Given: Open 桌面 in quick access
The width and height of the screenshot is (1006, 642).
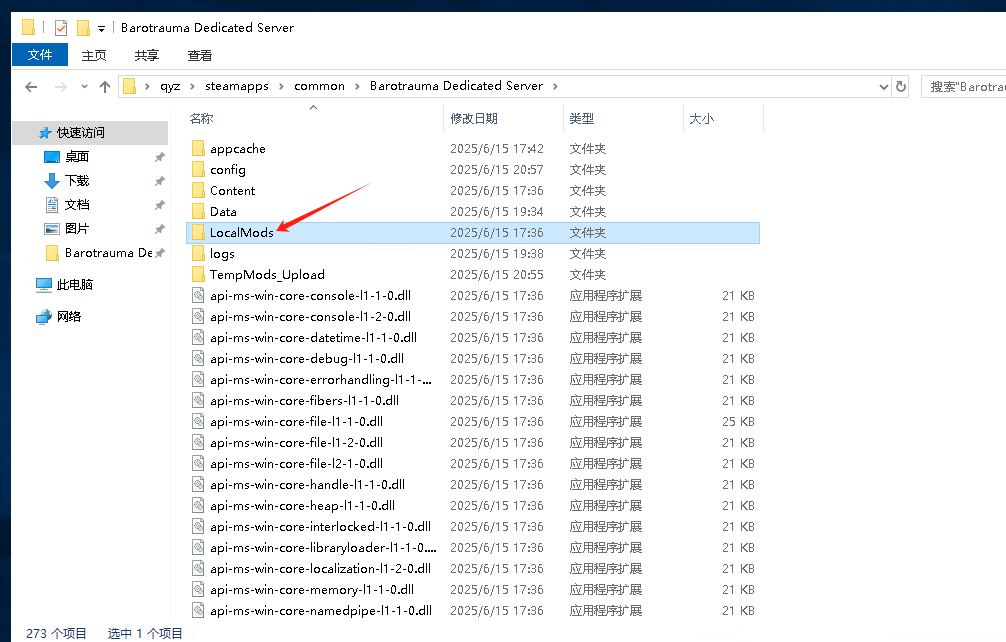Looking at the screenshot, I should pyautogui.click(x=76, y=157).
